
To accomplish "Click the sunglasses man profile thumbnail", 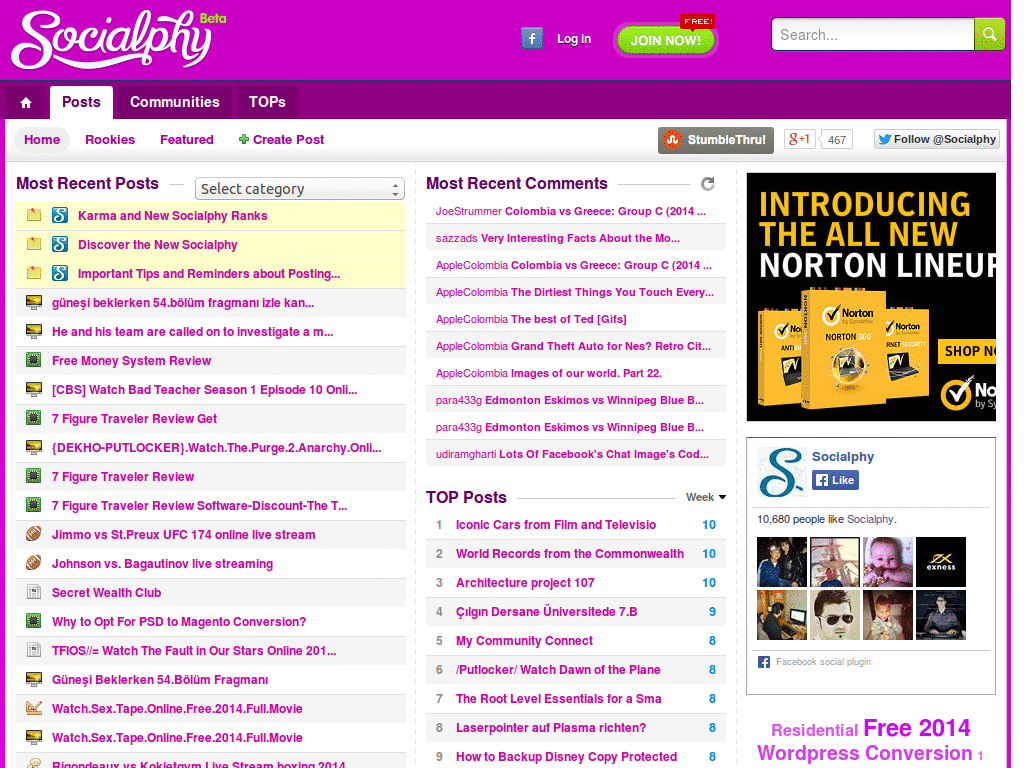I will tap(835, 615).
